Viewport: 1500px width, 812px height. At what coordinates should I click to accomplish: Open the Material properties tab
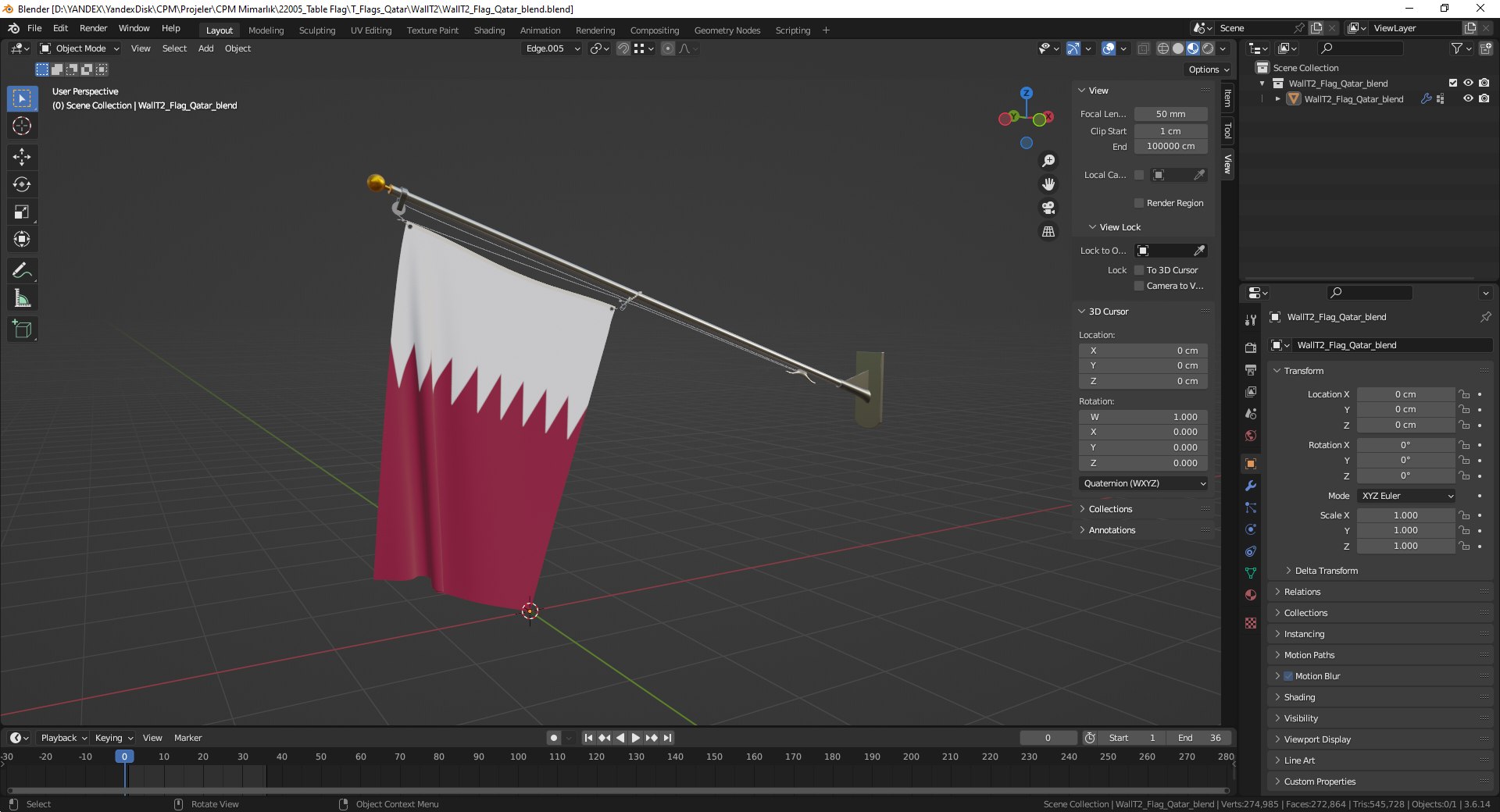tap(1251, 595)
